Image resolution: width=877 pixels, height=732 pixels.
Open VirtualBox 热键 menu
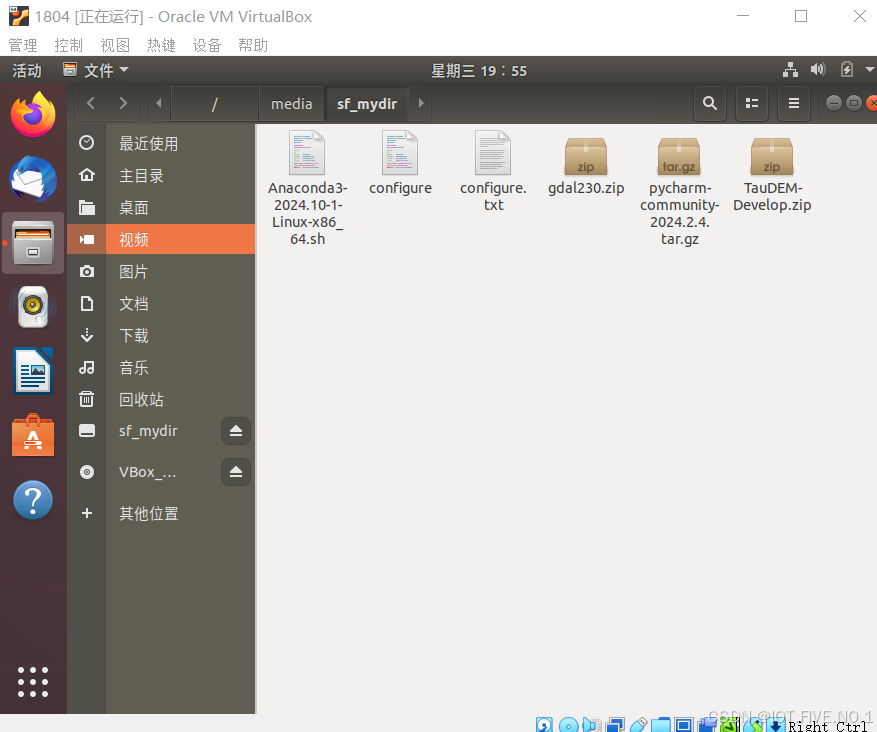click(161, 45)
